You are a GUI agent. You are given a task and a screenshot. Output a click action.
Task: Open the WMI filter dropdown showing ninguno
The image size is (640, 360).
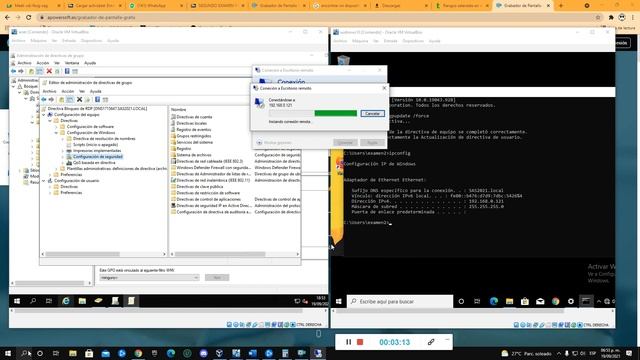[149, 278]
